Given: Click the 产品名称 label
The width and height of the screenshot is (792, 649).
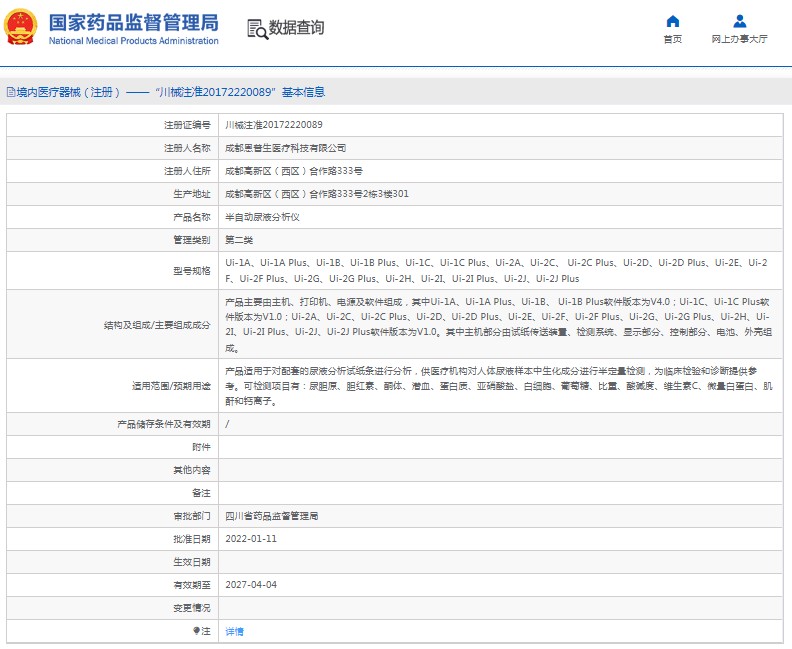Looking at the screenshot, I should (192, 217).
